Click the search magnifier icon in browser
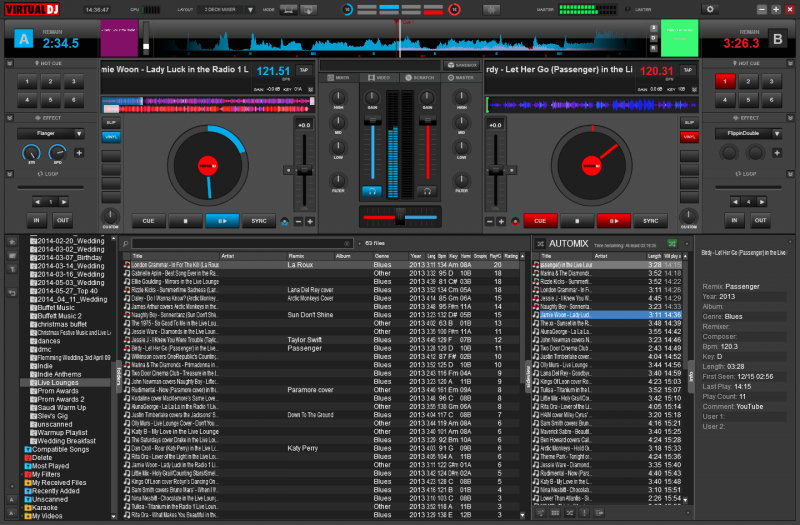 [126, 244]
